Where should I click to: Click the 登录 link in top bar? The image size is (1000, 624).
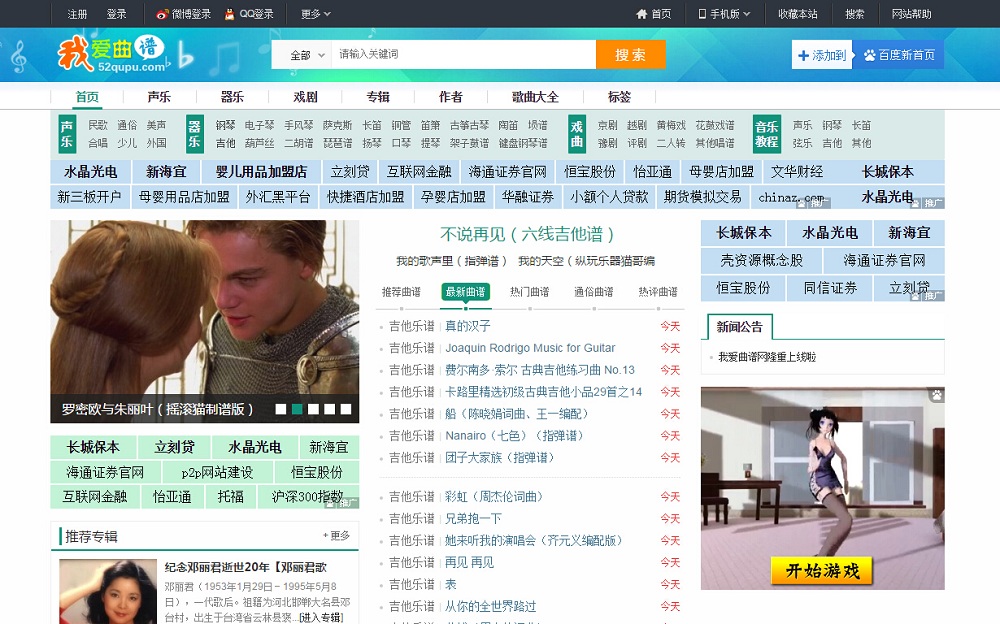(x=116, y=14)
